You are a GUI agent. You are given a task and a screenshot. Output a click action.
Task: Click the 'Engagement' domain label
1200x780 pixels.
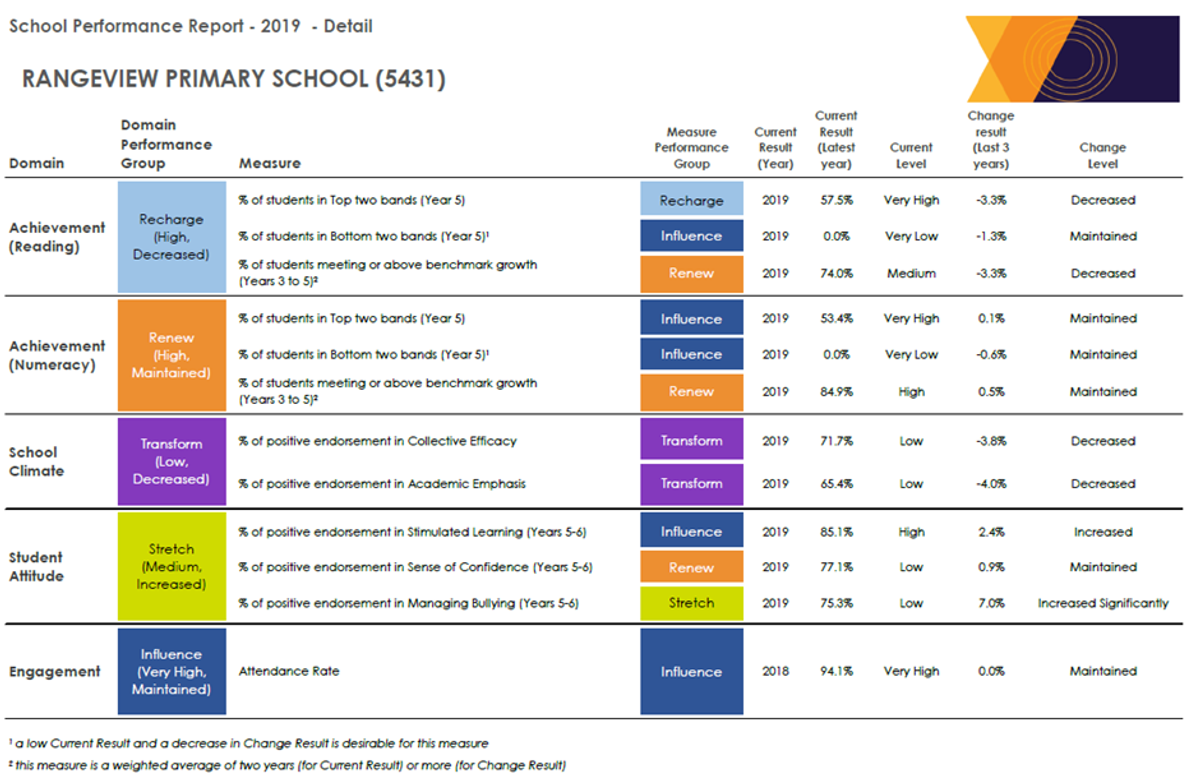(x=55, y=672)
